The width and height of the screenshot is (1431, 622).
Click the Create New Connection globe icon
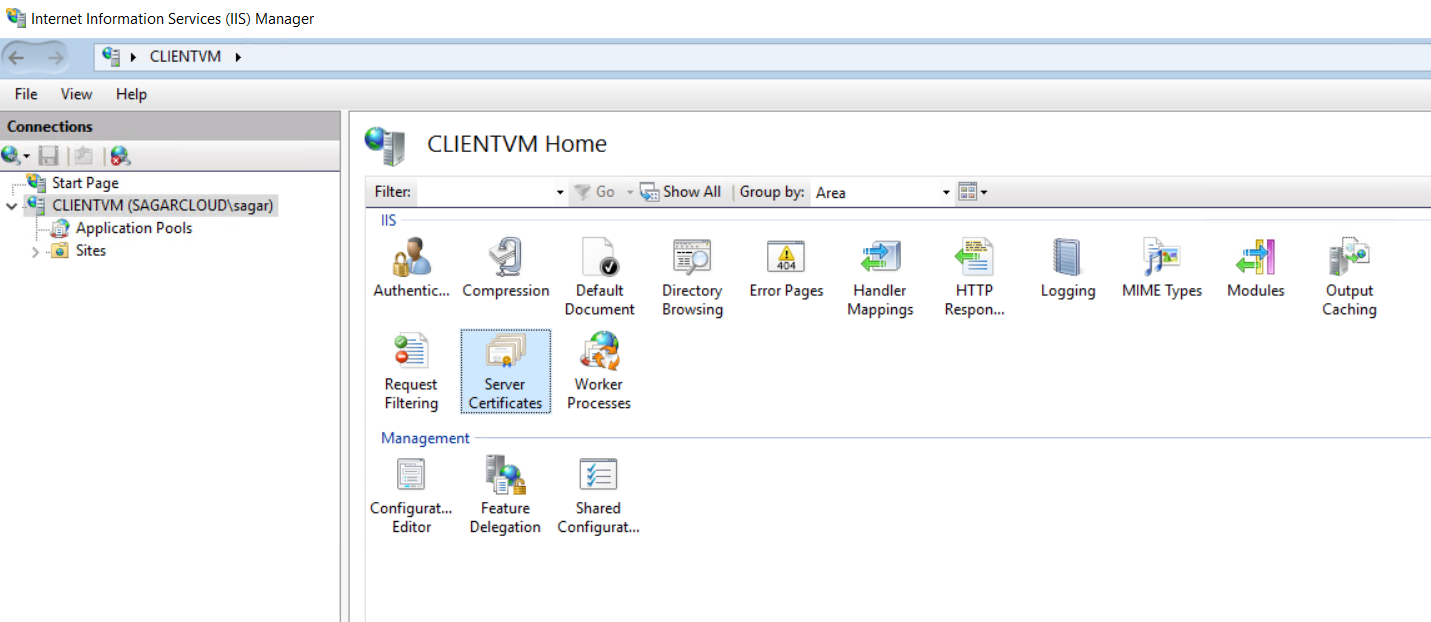10,156
